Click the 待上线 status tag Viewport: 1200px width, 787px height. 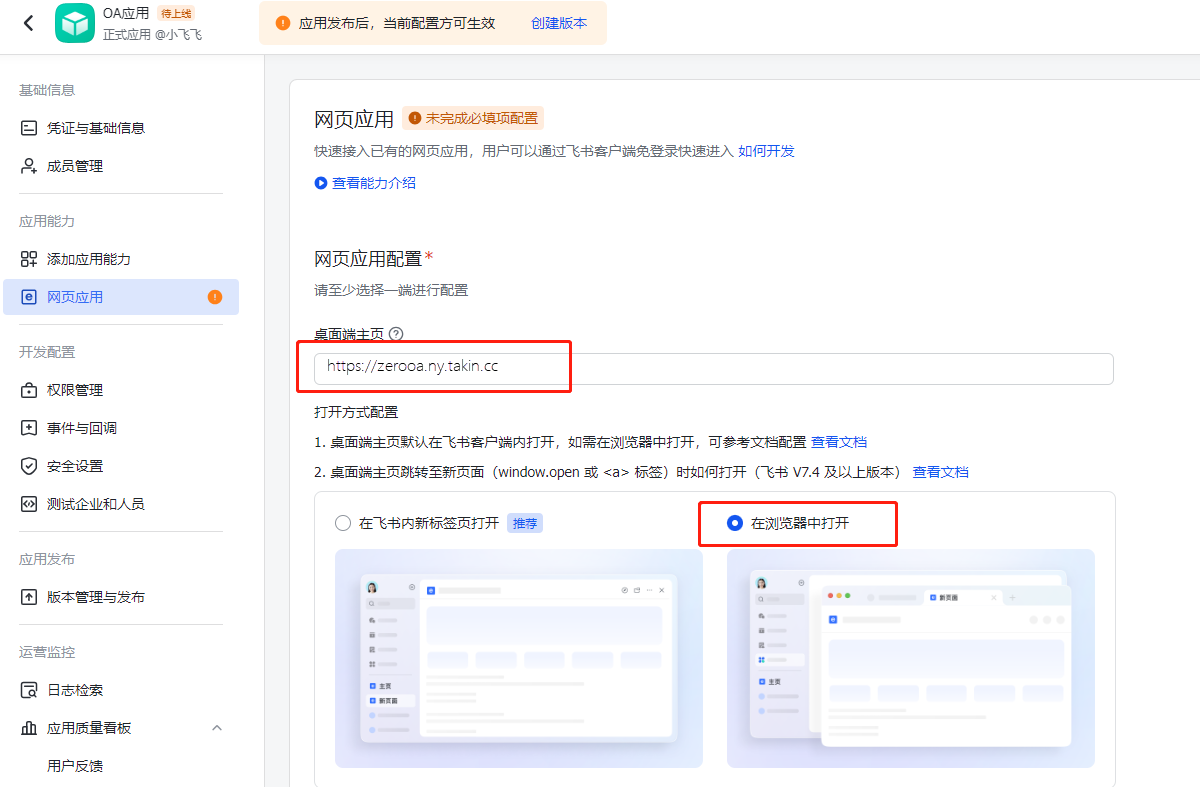point(175,13)
